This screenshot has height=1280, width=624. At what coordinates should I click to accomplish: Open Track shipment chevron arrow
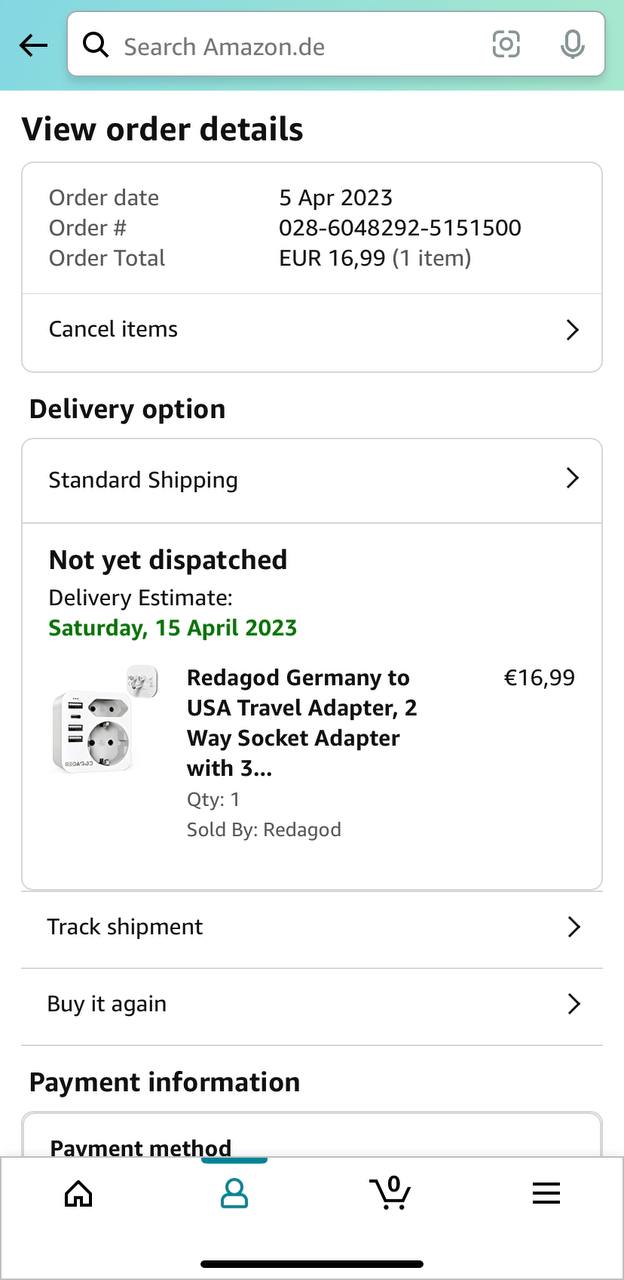pyautogui.click(x=573, y=927)
